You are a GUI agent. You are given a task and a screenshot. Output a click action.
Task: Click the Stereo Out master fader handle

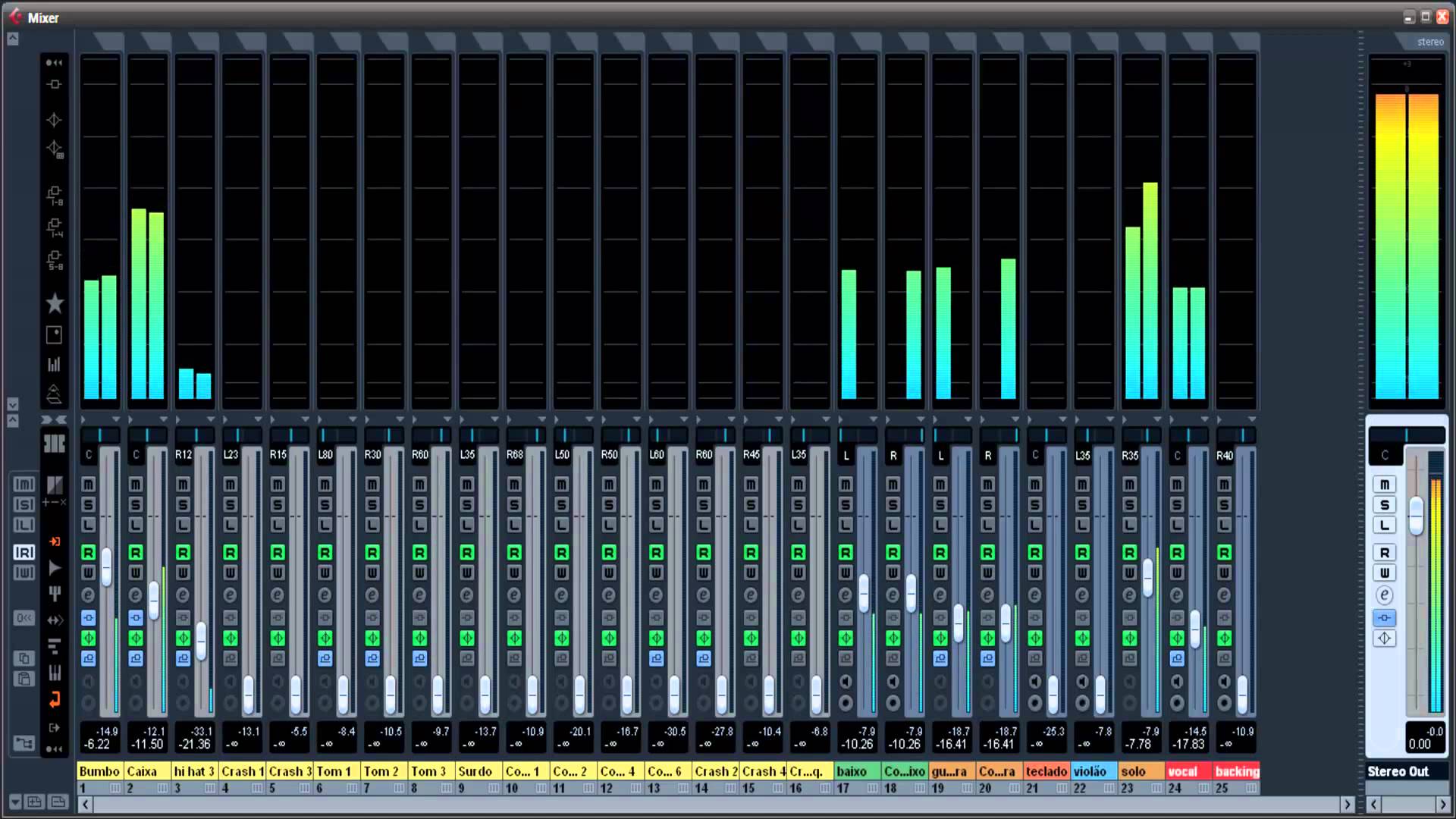(1416, 516)
